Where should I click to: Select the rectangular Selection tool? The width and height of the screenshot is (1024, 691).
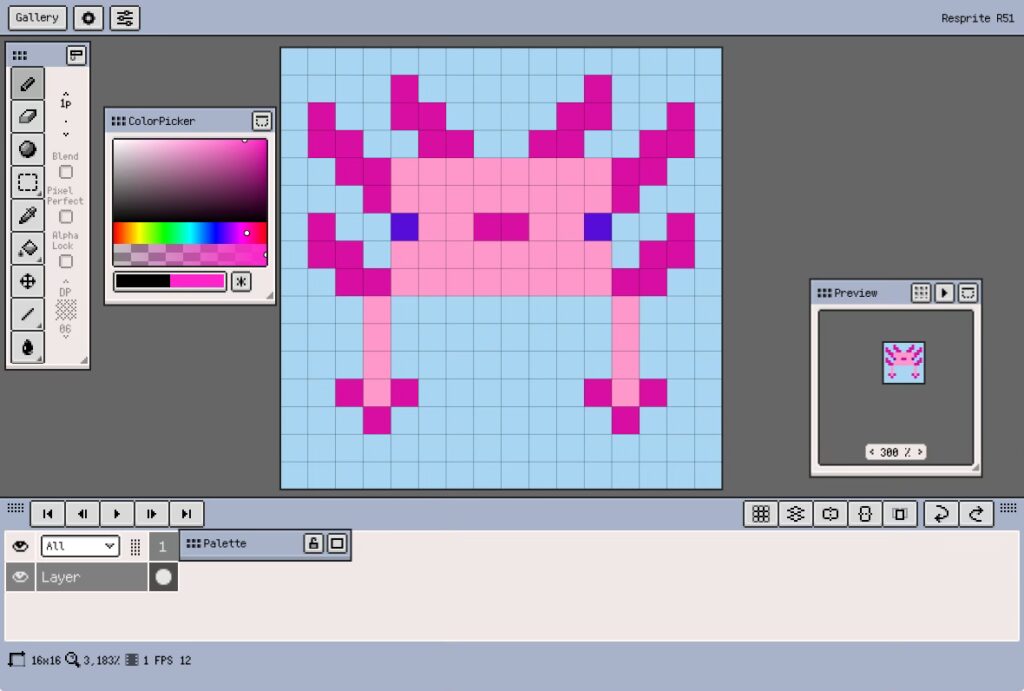pyautogui.click(x=27, y=183)
